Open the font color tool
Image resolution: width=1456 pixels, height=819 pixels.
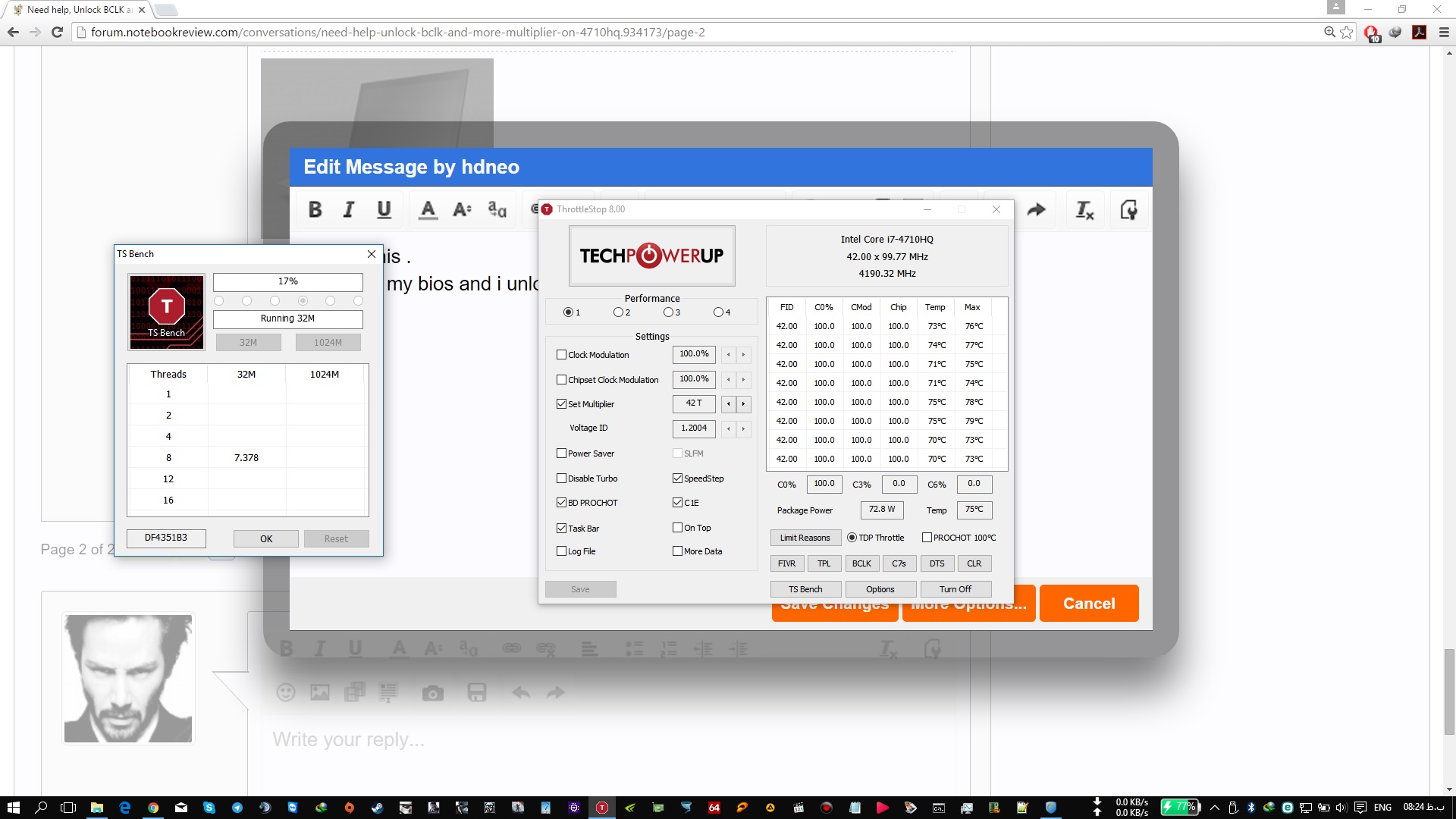[x=428, y=210]
